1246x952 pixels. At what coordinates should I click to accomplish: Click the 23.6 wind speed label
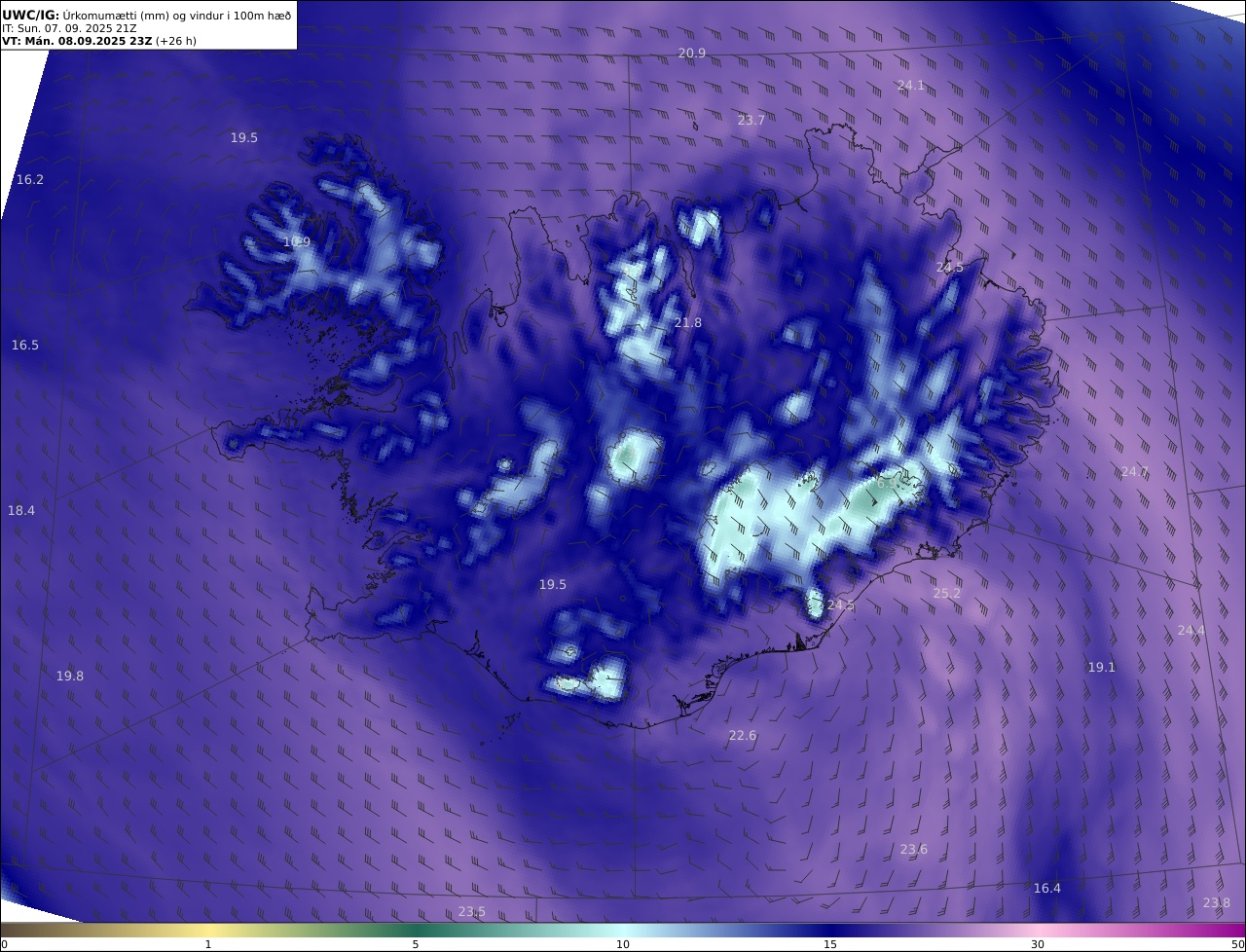click(x=914, y=849)
